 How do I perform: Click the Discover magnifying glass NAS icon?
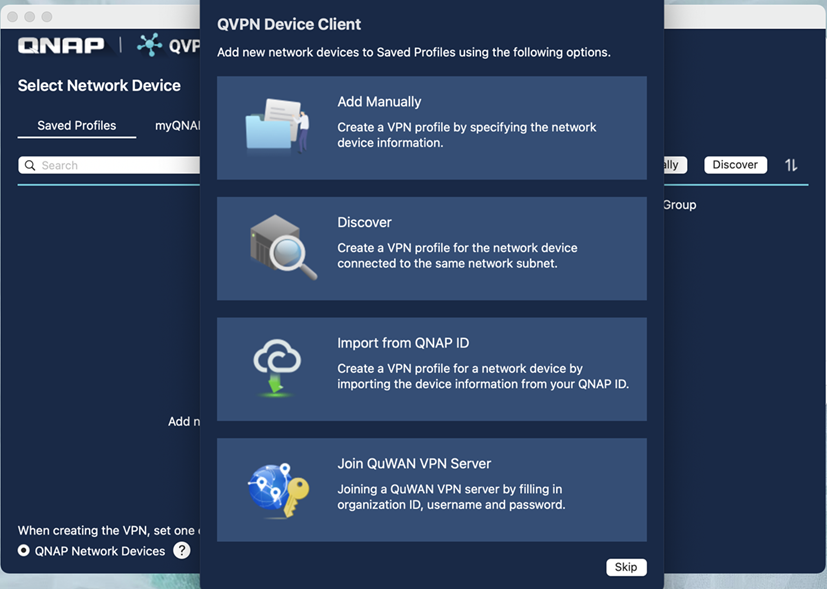click(x=283, y=247)
